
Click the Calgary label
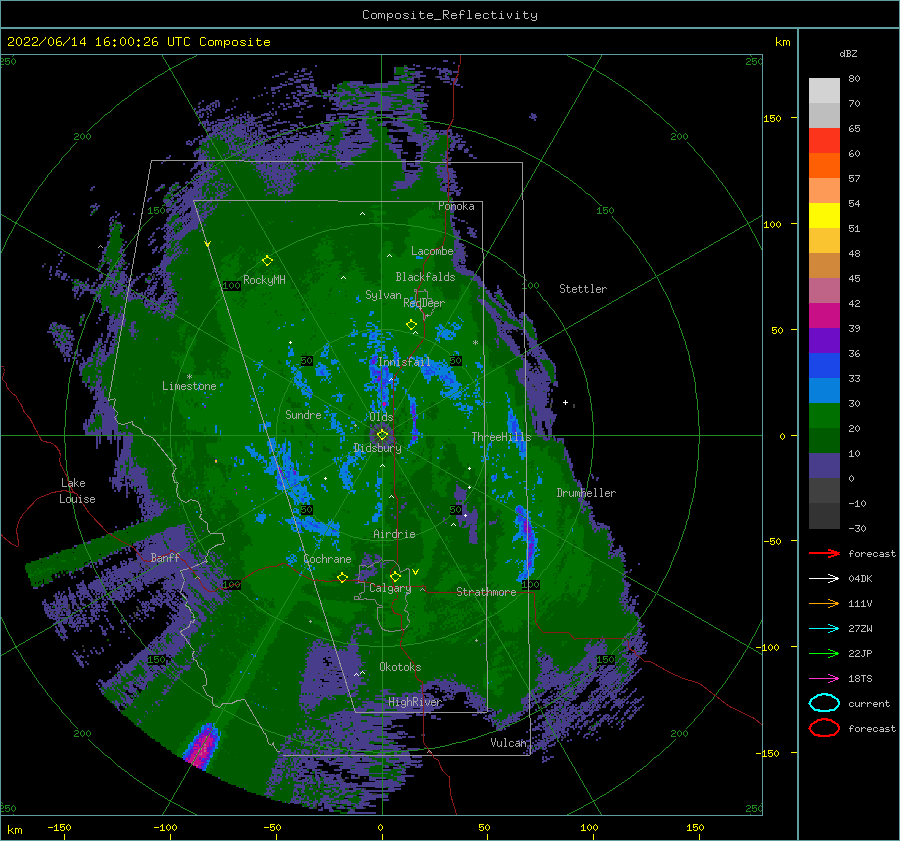coord(390,588)
